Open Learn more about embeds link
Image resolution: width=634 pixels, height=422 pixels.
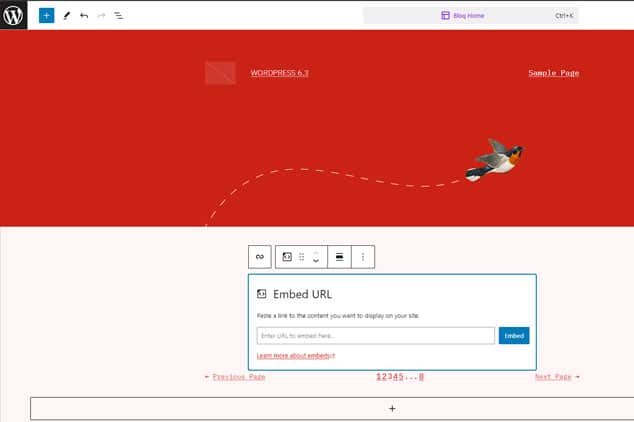[x=296, y=356]
